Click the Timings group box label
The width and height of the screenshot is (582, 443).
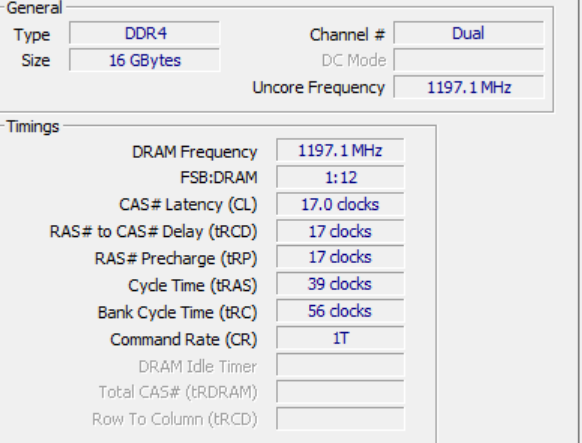click(33, 127)
